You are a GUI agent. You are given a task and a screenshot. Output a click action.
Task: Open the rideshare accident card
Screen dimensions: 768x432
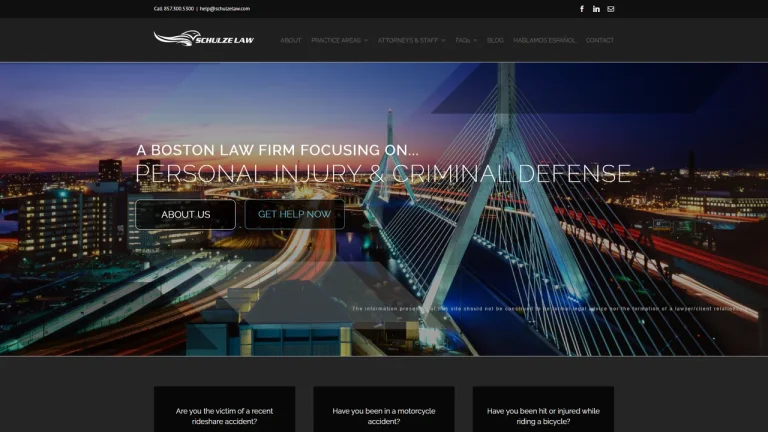click(x=224, y=409)
